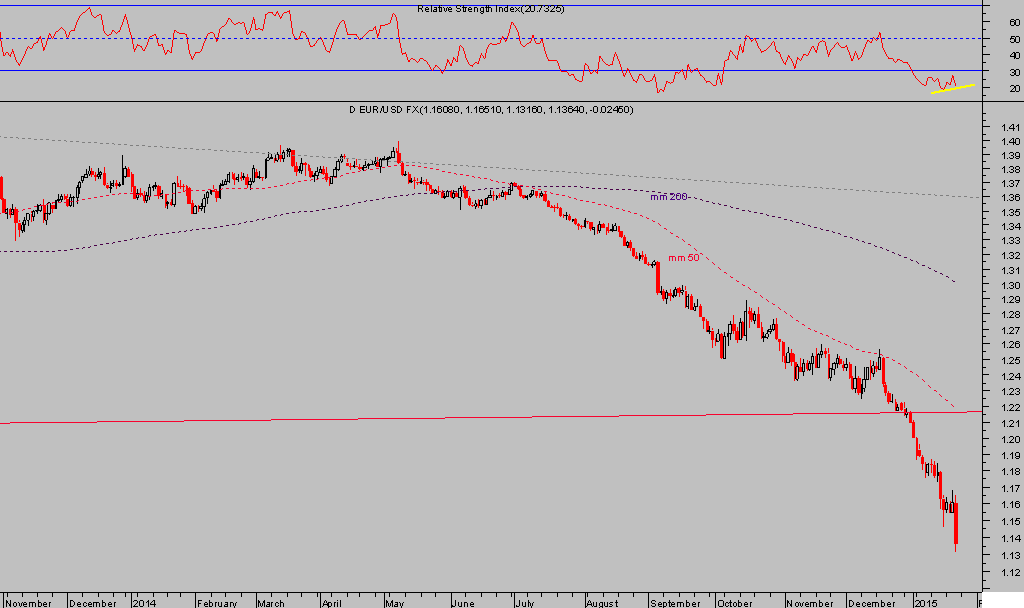Click the mm 200 moving average label
The height and width of the screenshot is (608, 1024).
[669, 197]
